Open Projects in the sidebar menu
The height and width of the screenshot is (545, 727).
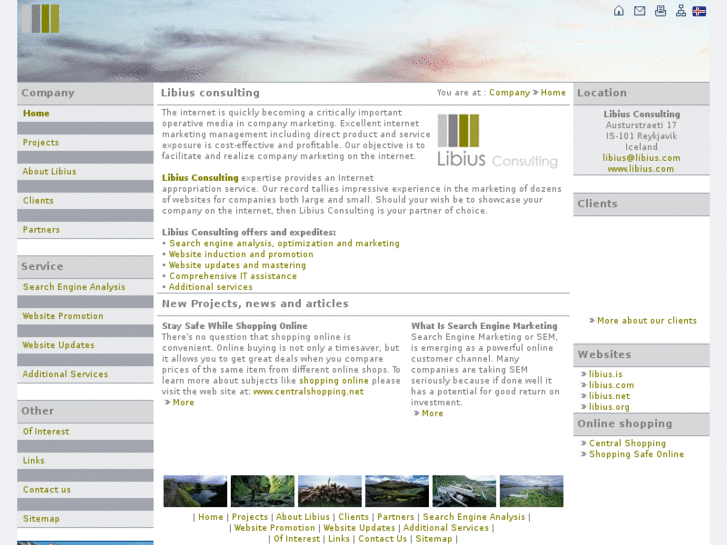(41, 142)
